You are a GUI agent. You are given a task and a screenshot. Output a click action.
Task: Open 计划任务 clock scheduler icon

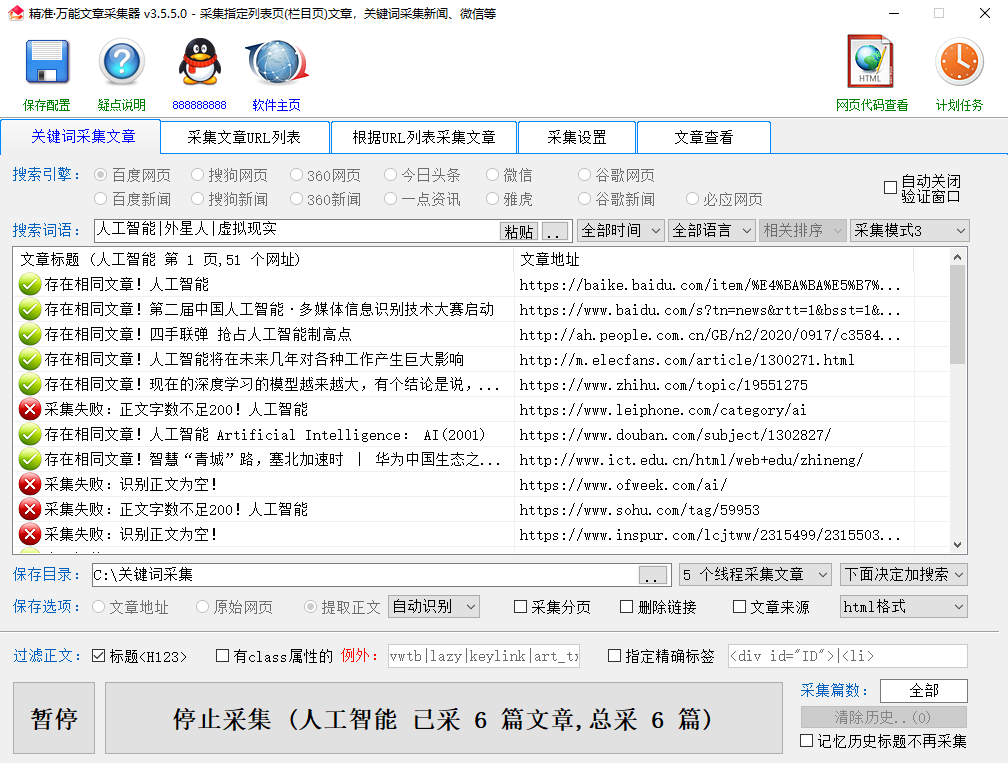click(x=957, y=63)
